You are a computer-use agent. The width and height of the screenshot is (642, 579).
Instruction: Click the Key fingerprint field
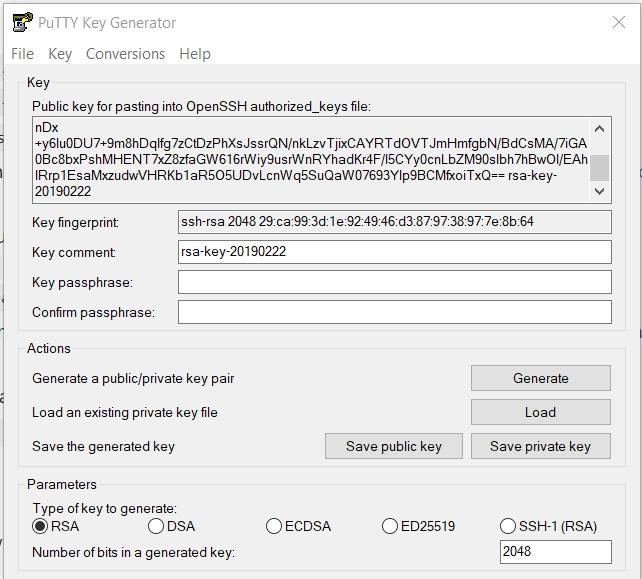pos(395,222)
